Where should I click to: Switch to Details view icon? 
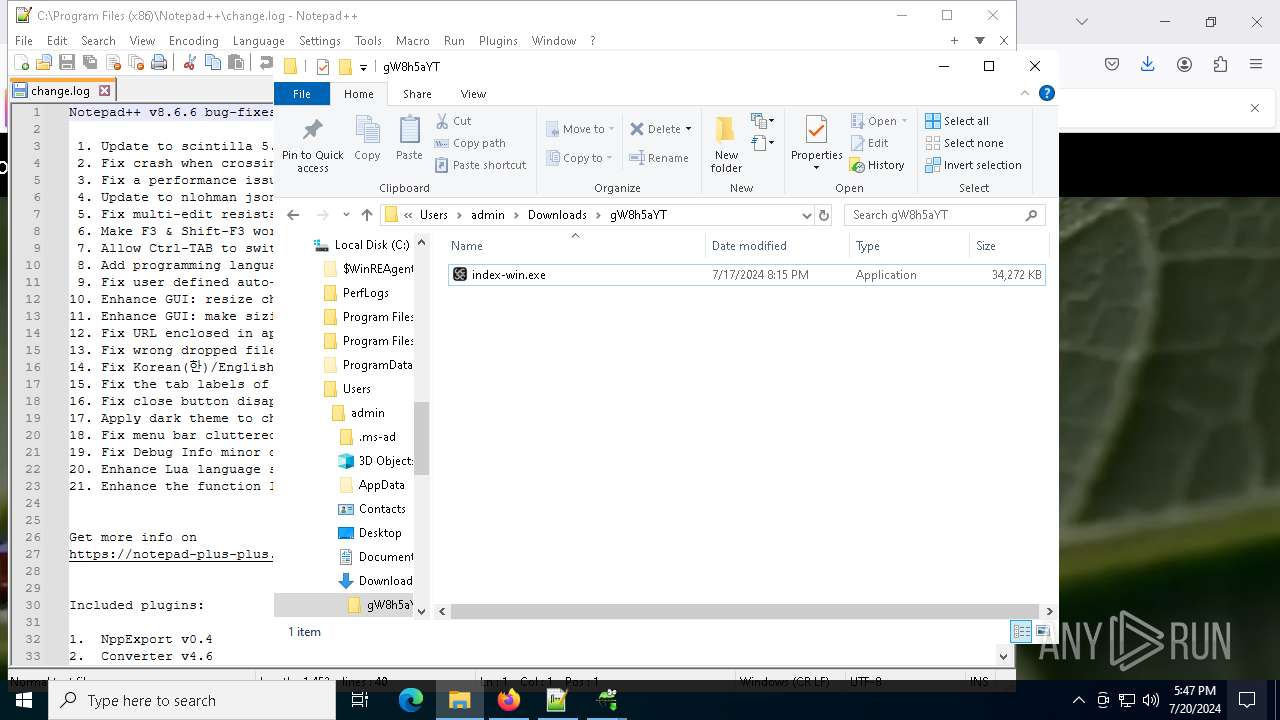point(1021,631)
